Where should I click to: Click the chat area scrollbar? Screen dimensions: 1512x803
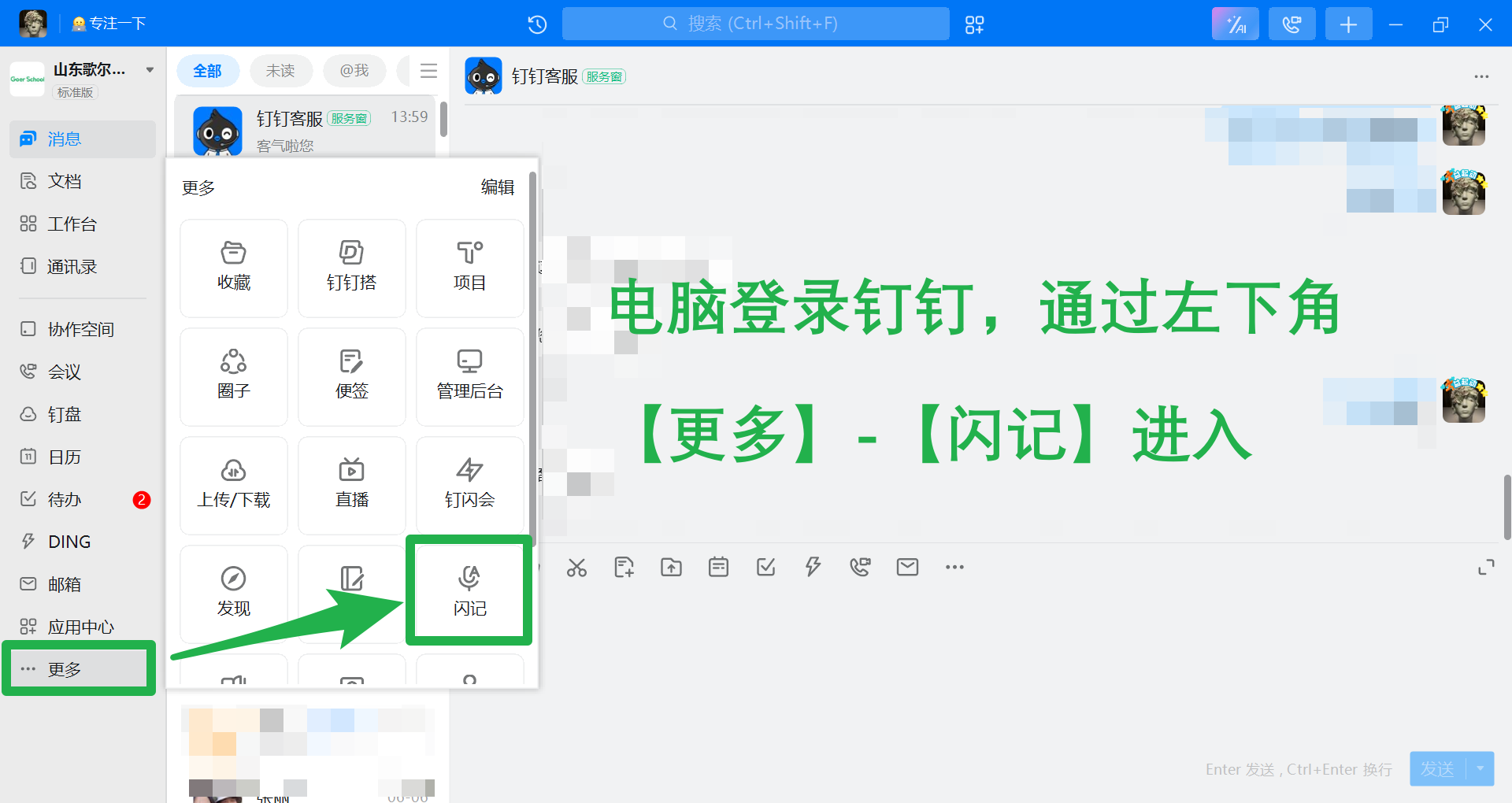point(1506,508)
